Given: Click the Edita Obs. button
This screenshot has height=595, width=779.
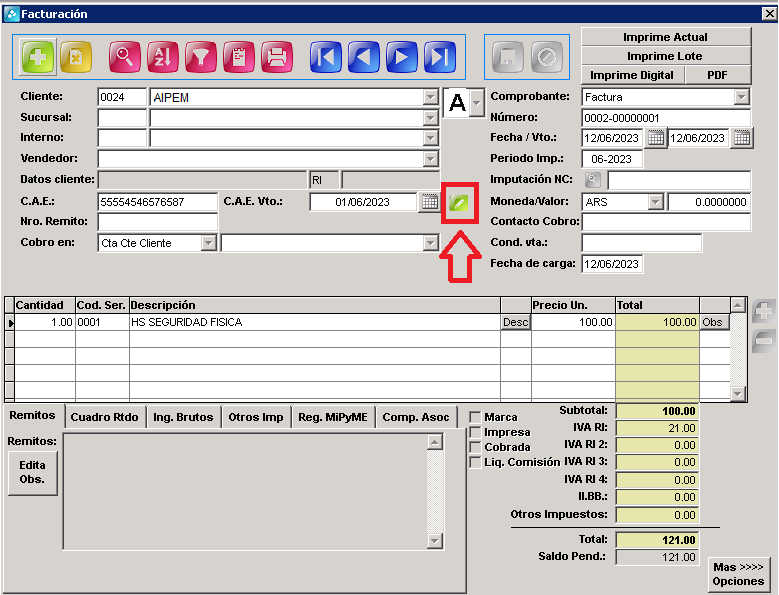Looking at the screenshot, I should click(32, 472).
